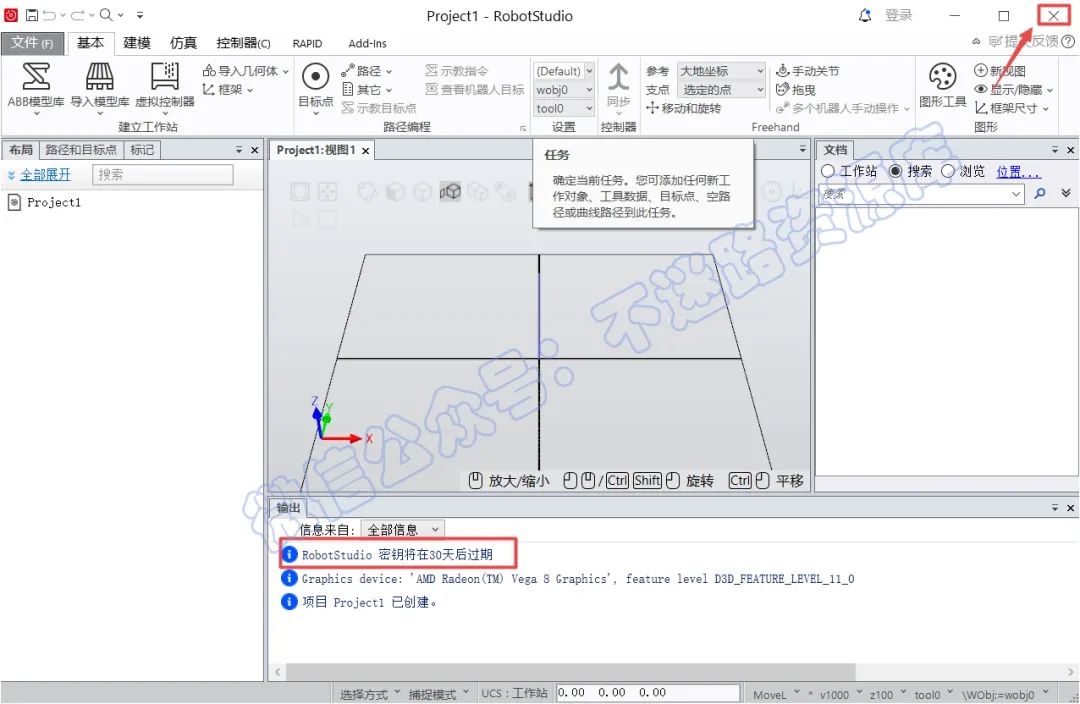Click 全部展开 expand all link
This screenshot has width=1080, height=704.
(x=45, y=174)
